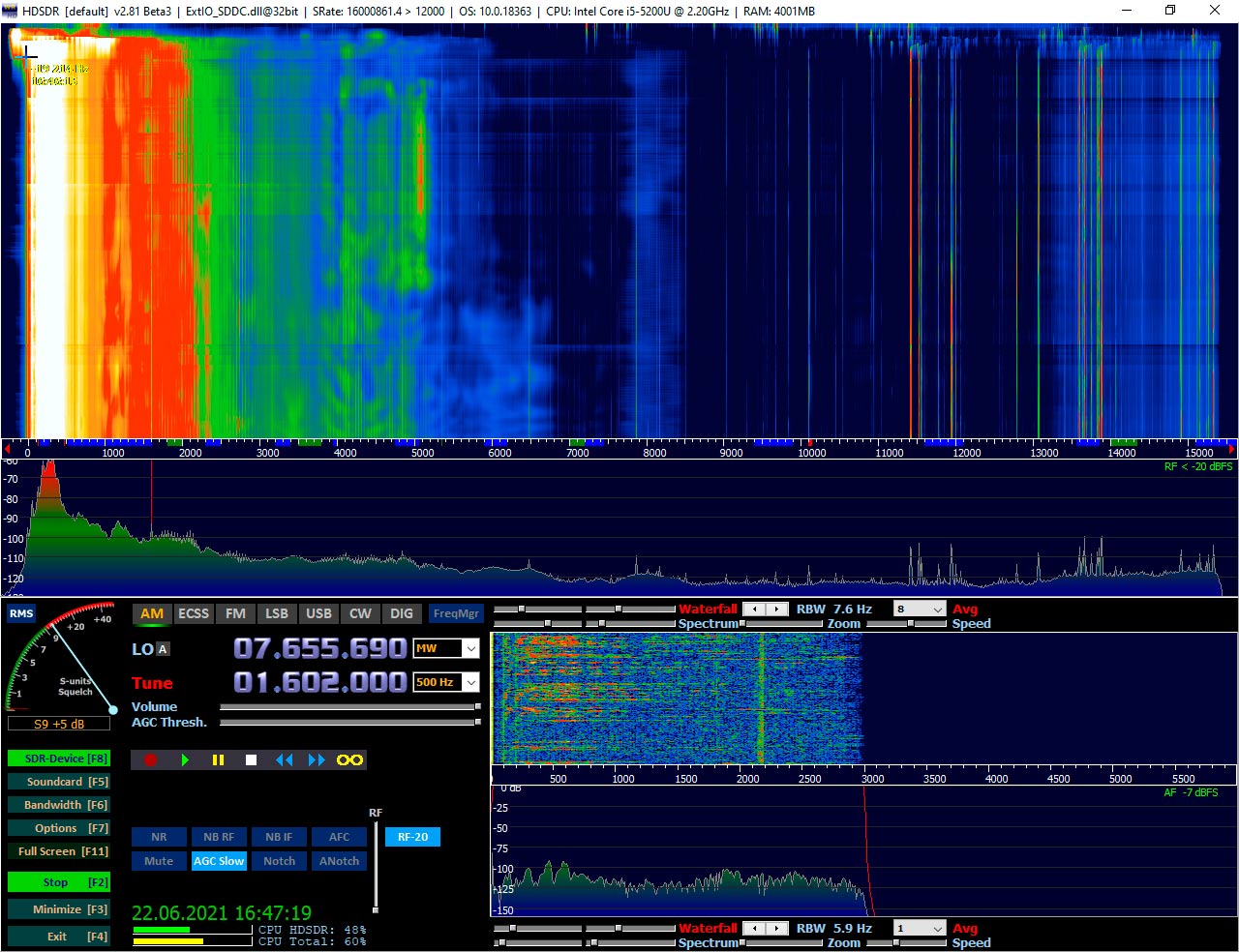The height and width of the screenshot is (952, 1239).
Task: Toggle the NB RF noise blanker
Action: tap(219, 837)
